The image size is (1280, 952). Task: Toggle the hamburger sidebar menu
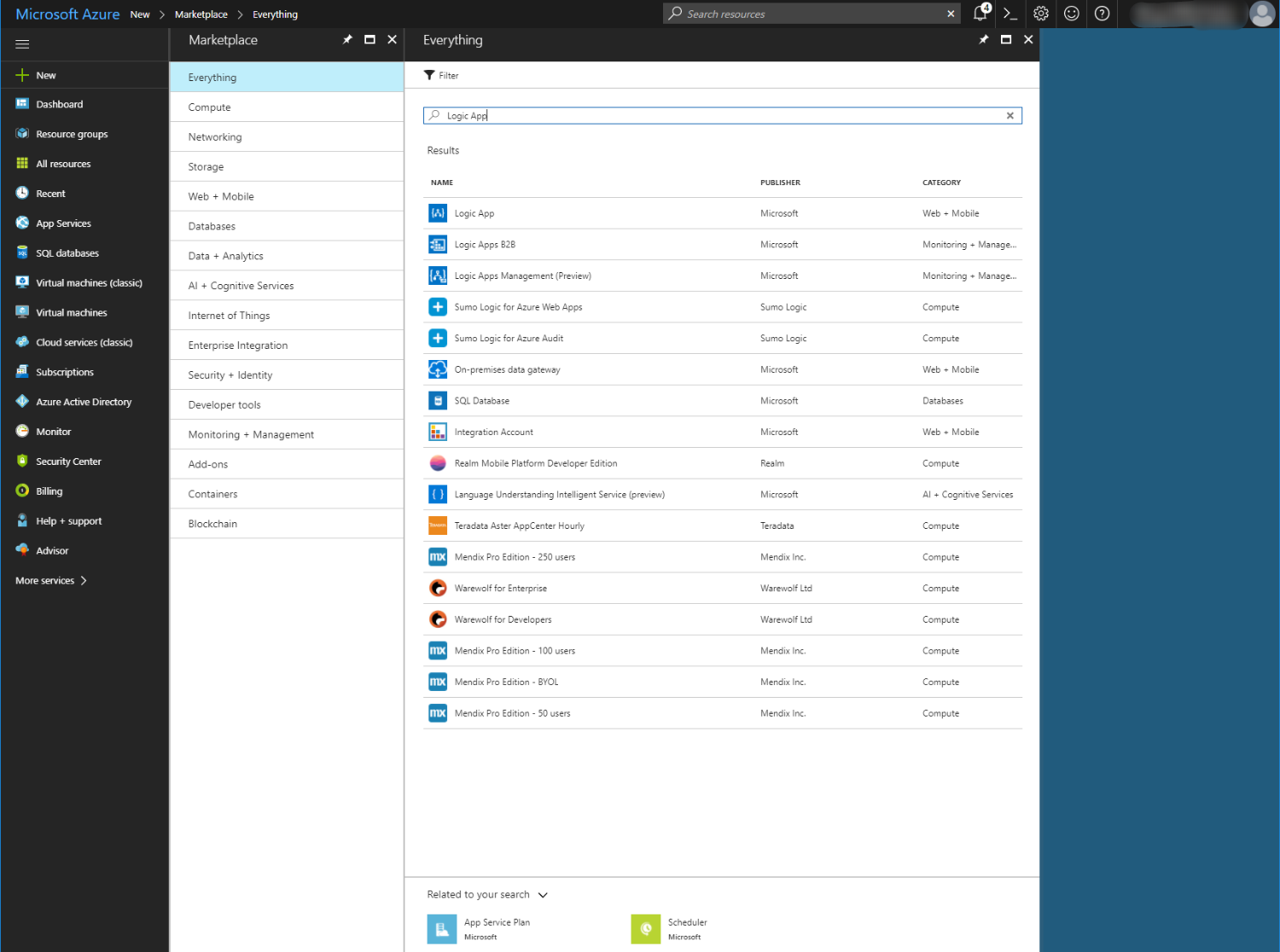click(x=22, y=44)
